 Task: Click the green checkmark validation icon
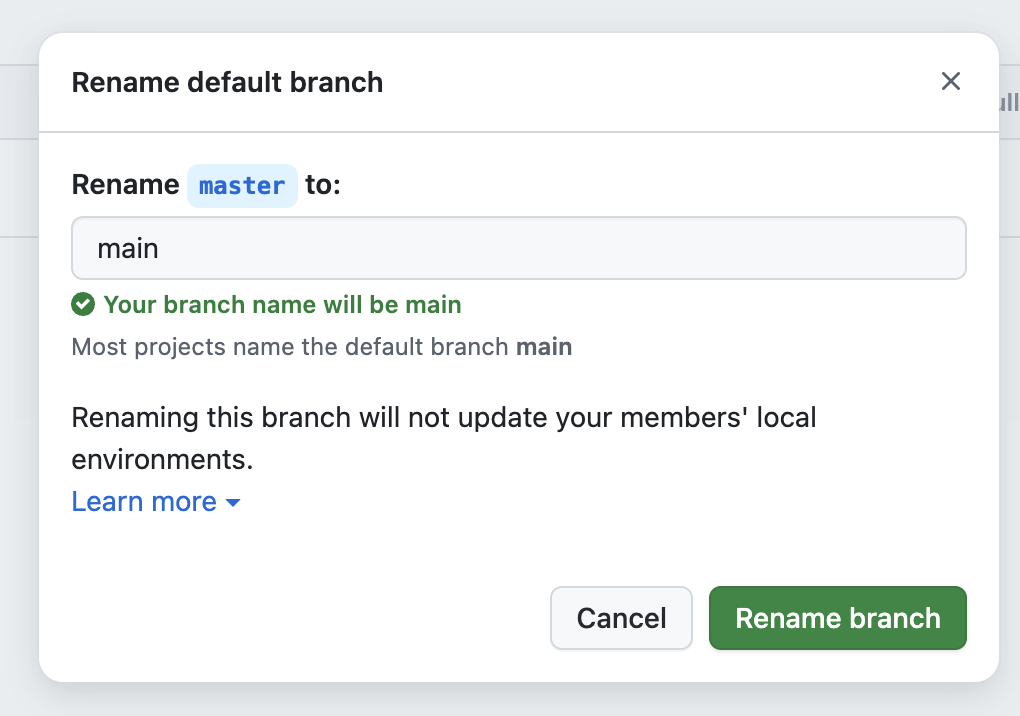(83, 304)
